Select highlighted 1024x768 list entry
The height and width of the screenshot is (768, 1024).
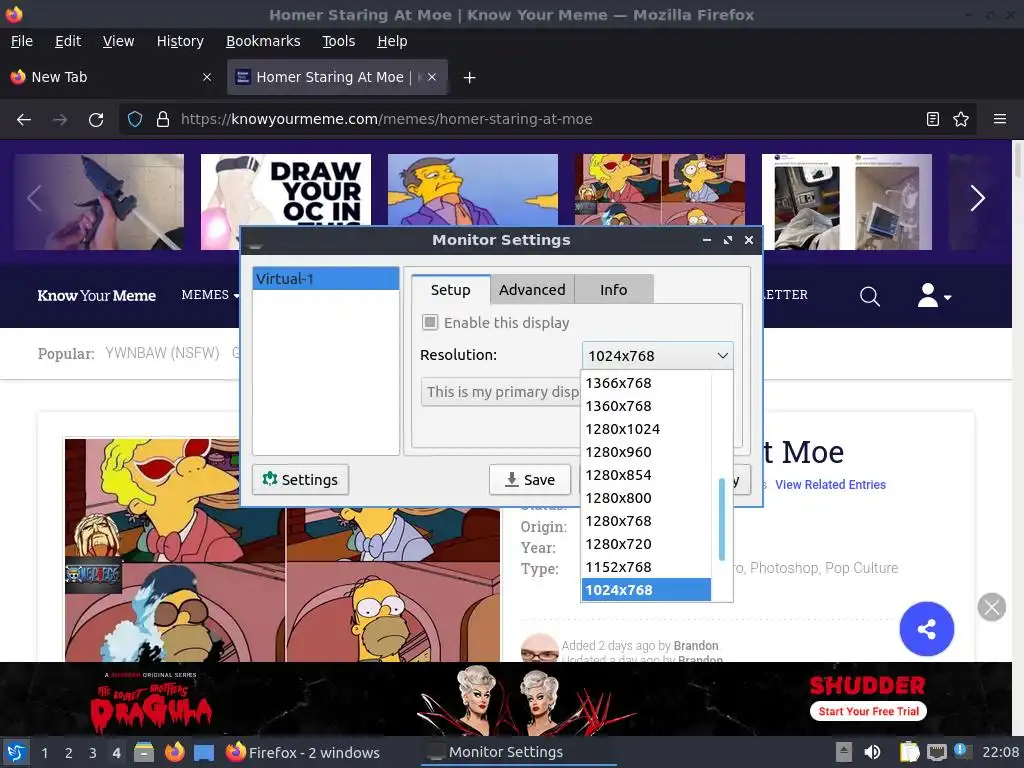pos(646,590)
